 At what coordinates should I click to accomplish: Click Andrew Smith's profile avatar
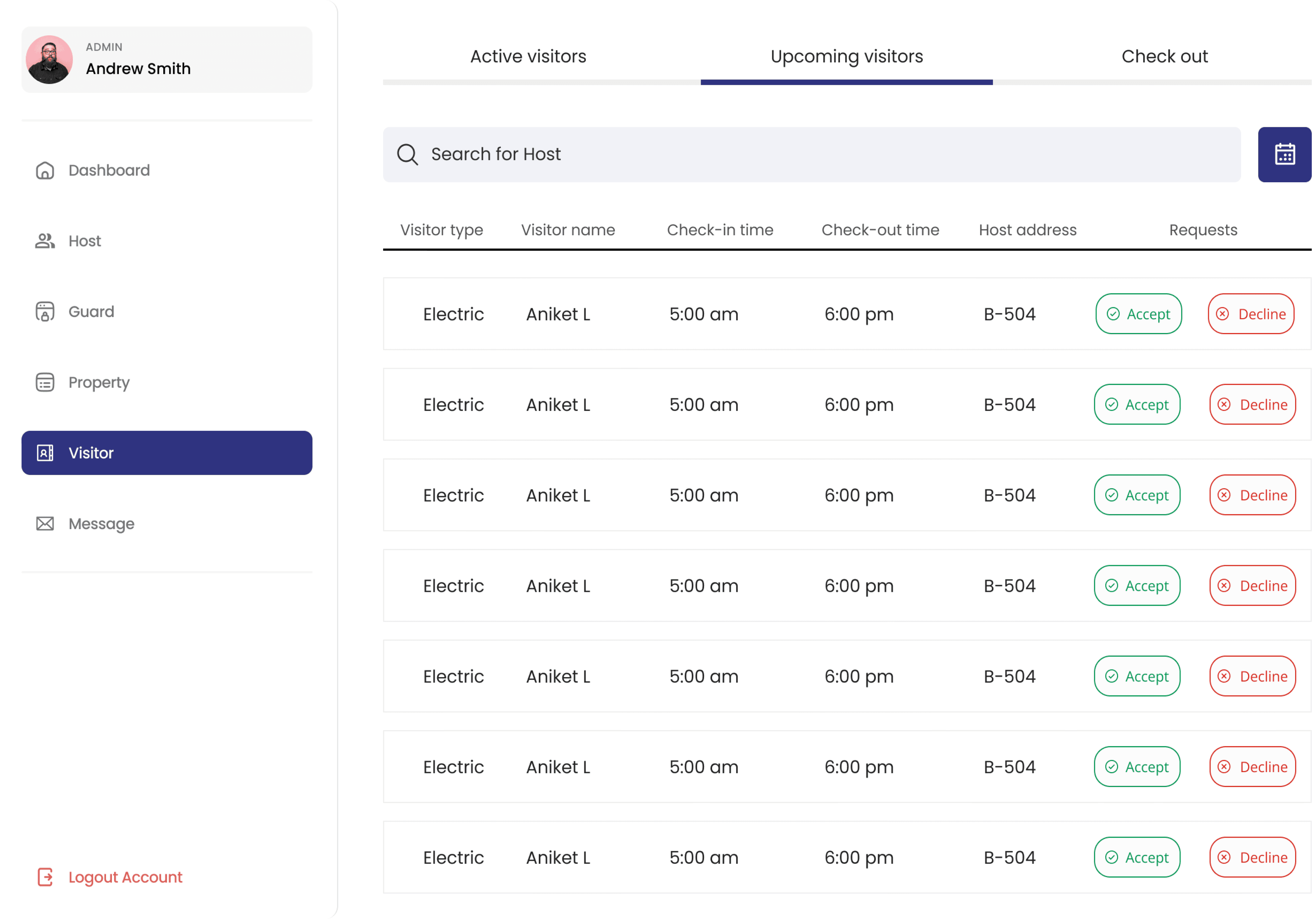[49, 60]
